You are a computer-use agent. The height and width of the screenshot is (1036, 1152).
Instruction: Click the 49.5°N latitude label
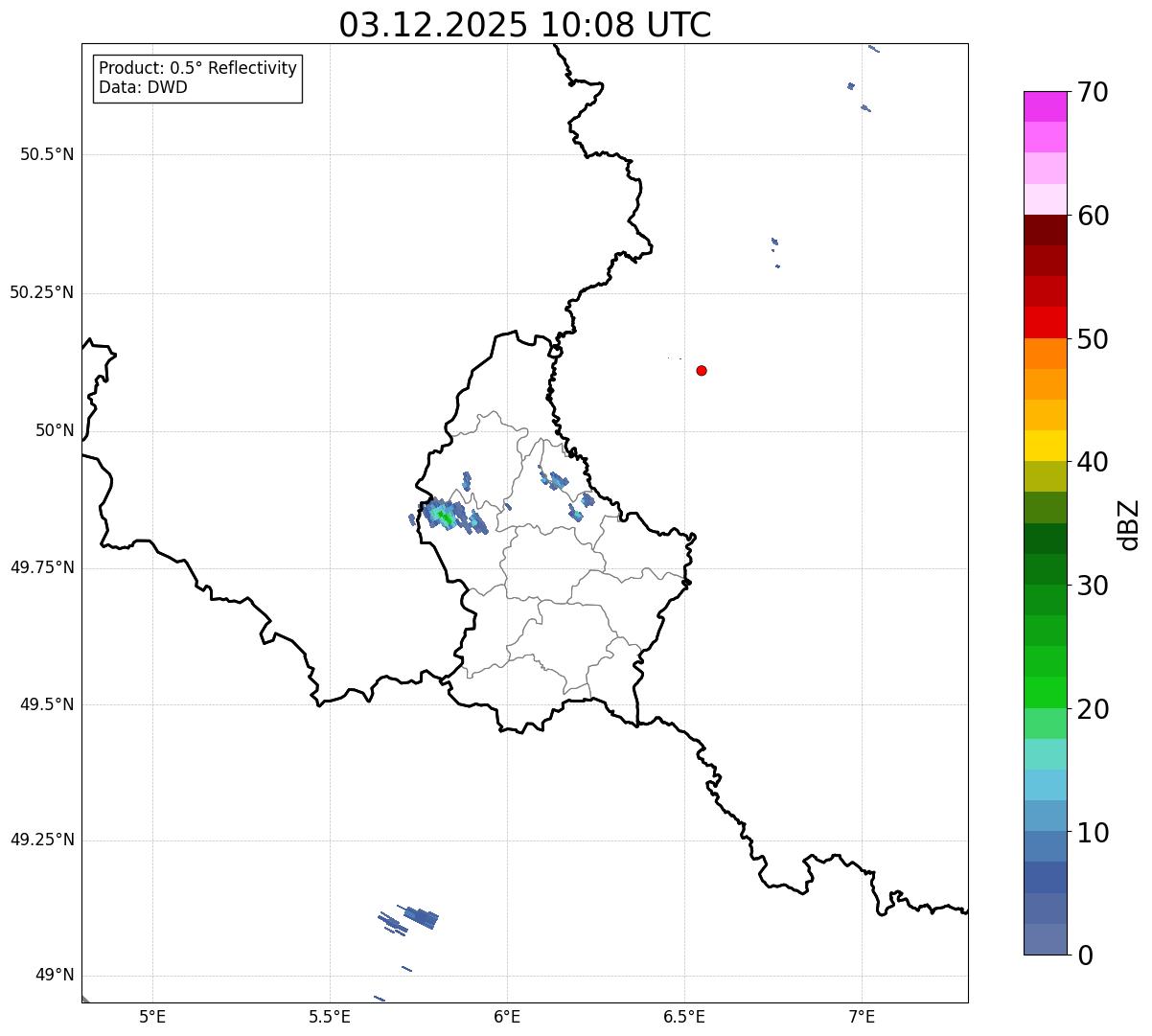(47, 704)
